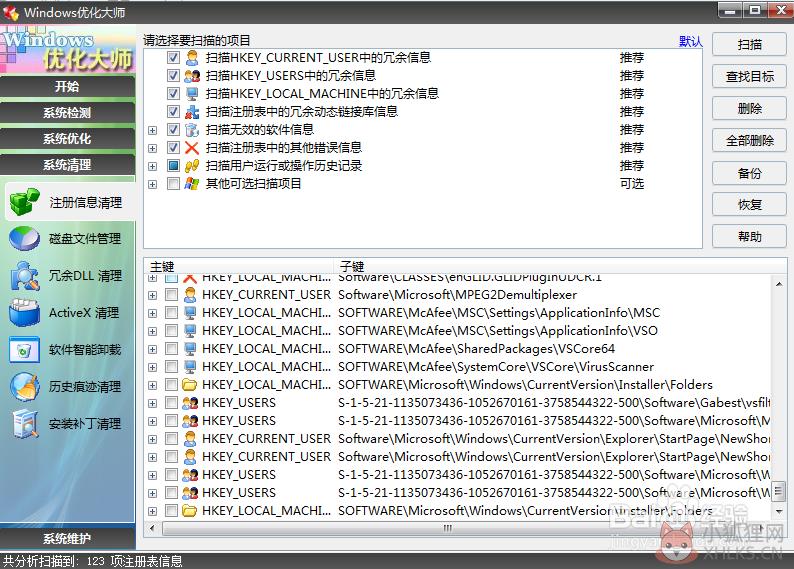Click users icon of 扫描HKEY_USERS中的冗余信息 row

(x=191, y=76)
